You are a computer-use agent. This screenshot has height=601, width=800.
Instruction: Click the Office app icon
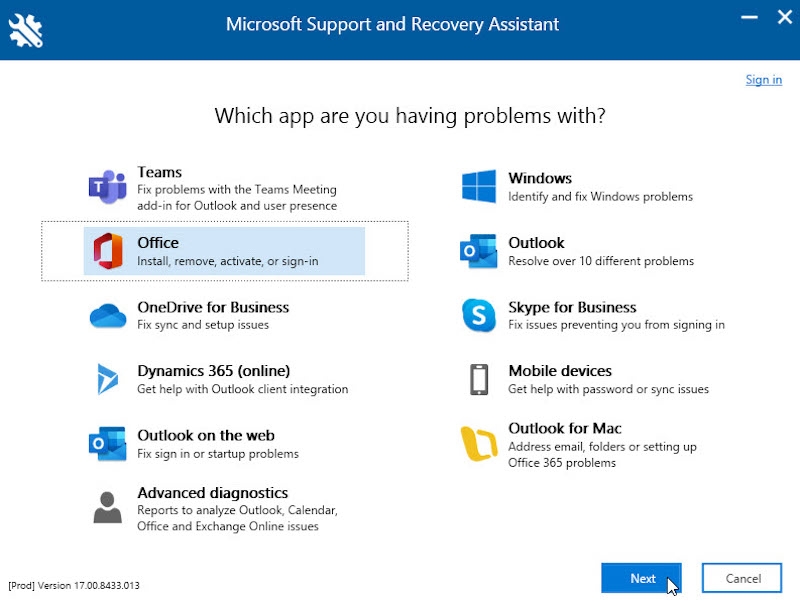click(x=110, y=251)
